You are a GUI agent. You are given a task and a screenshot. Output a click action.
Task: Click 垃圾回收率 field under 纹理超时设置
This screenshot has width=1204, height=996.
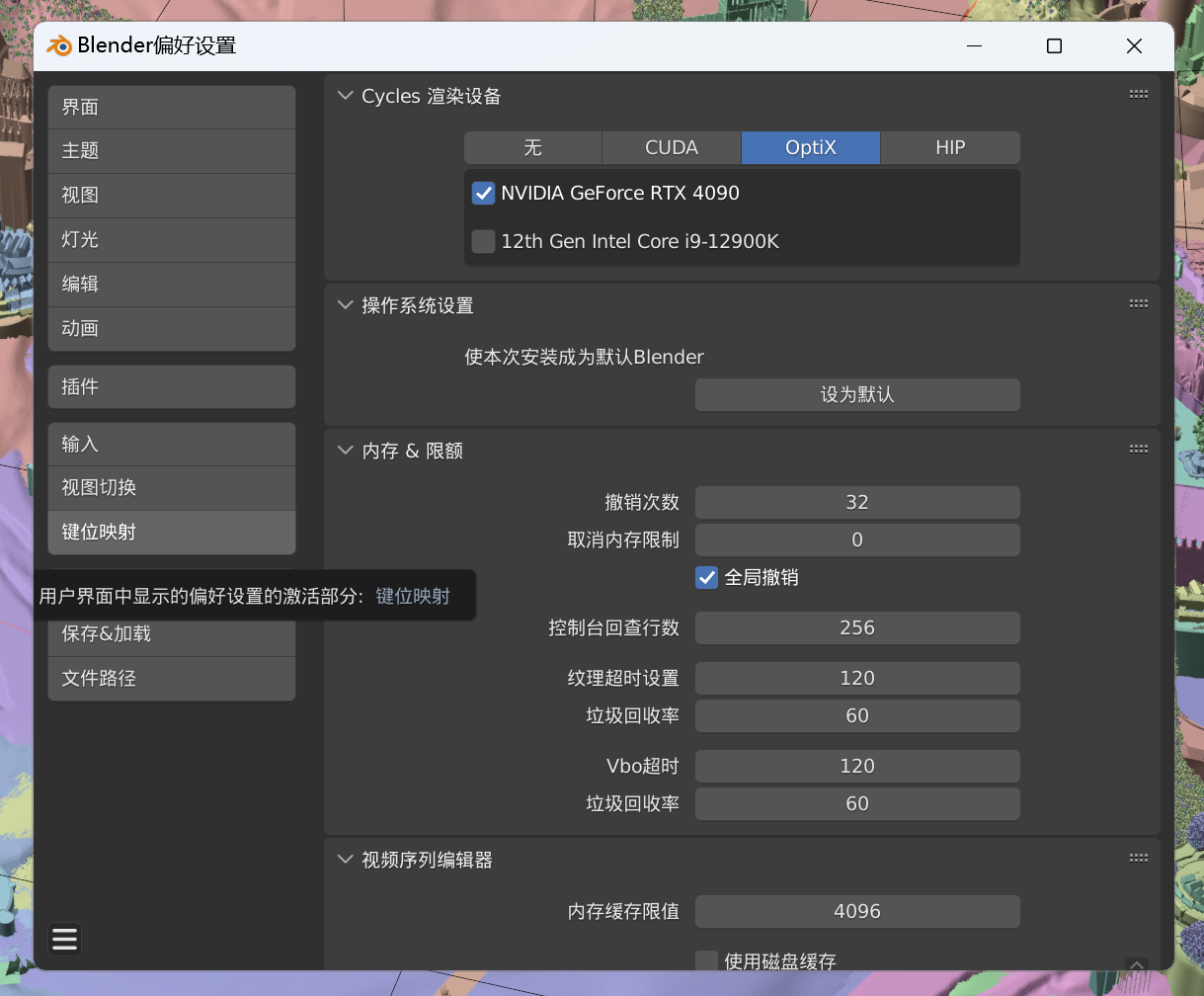pyautogui.click(x=857, y=715)
